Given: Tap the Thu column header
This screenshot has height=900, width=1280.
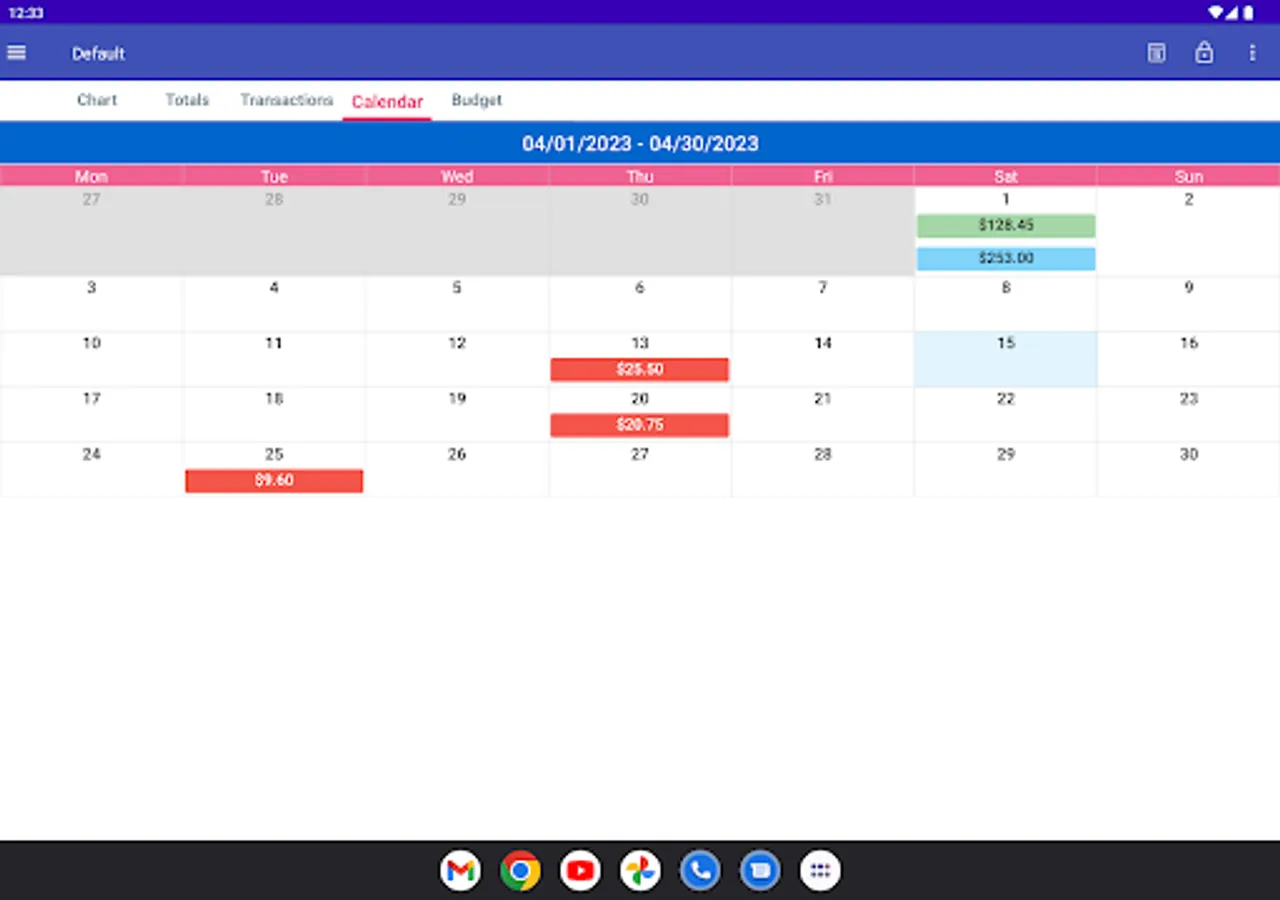Looking at the screenshot, I should click(640, 176).
